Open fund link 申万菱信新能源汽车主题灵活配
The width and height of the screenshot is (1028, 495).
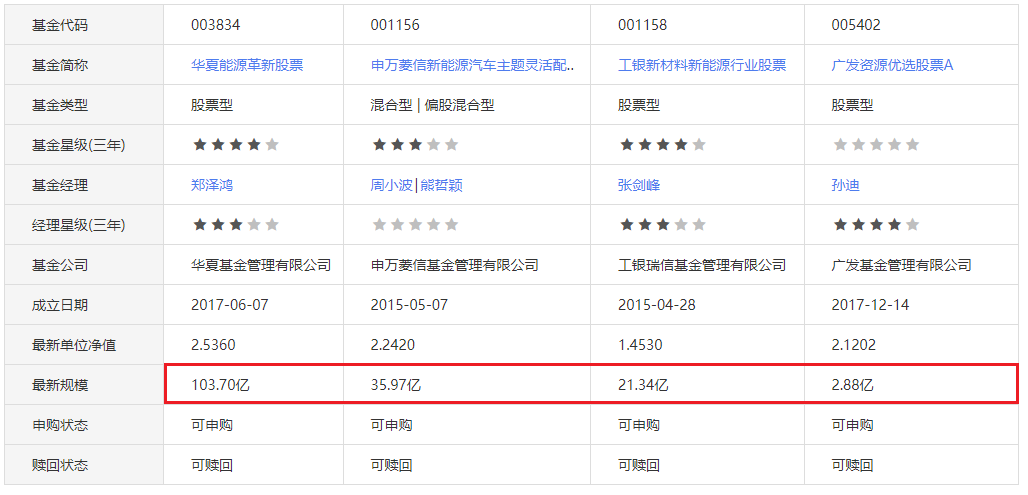472,65
